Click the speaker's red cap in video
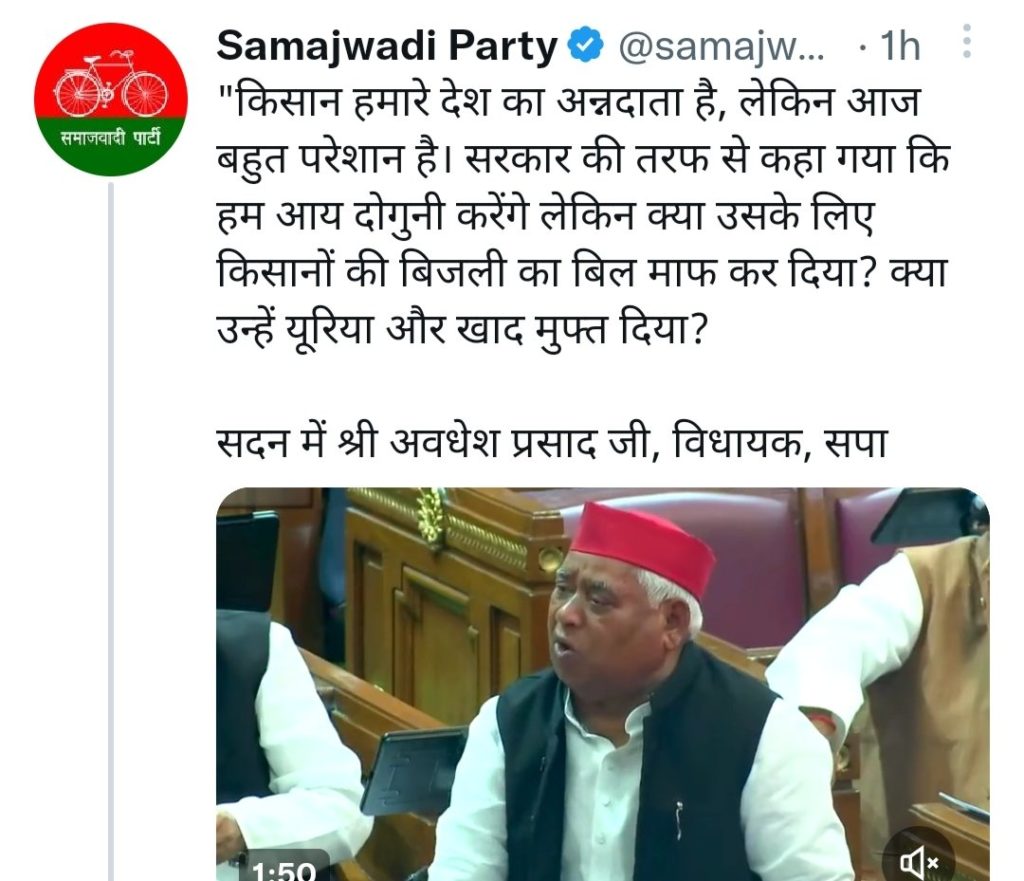Viewport: 1024px width, 881px height. (641, 546)
